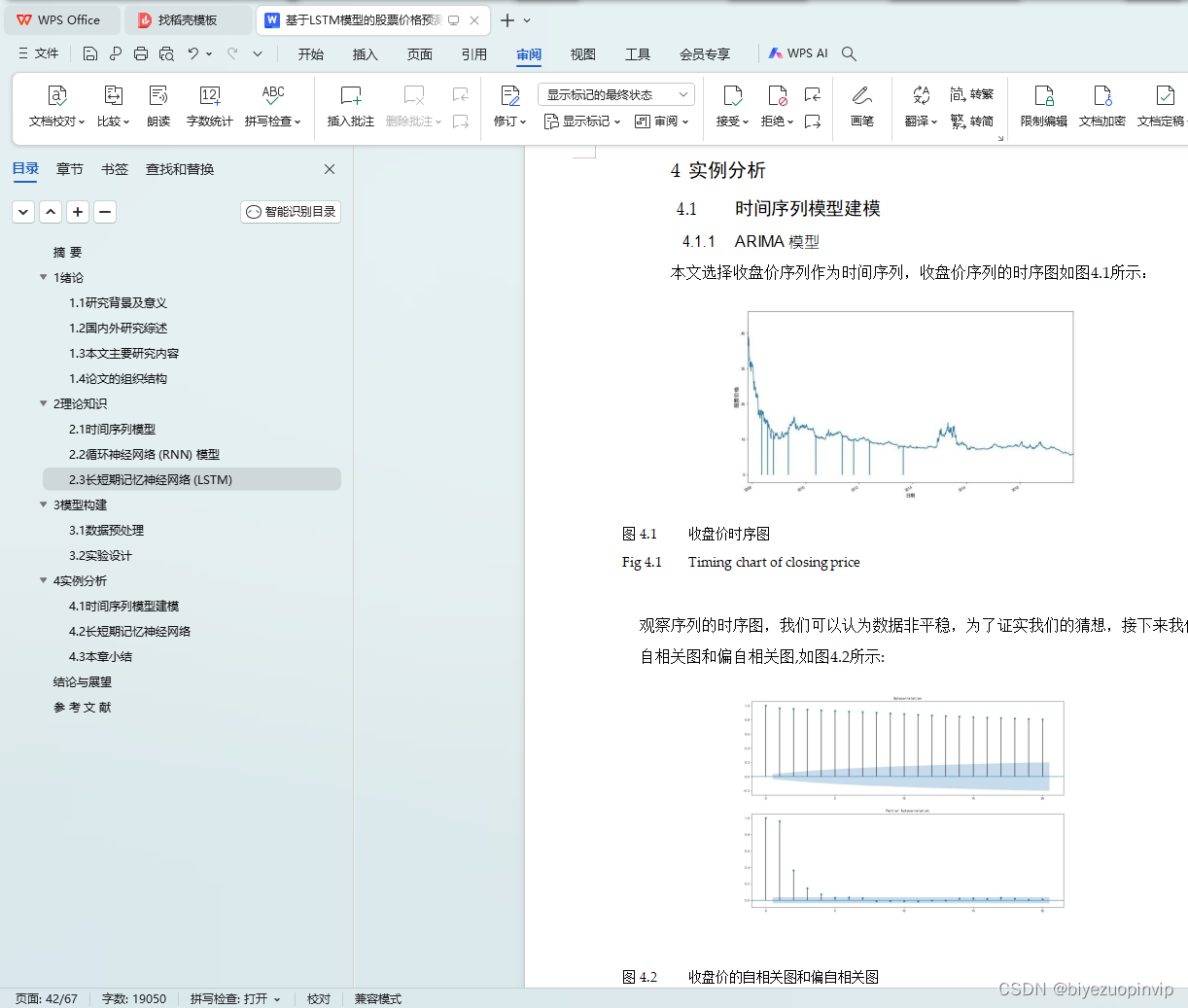Click the down-chevron button in outline toolbar

click(x=23, y=211)
